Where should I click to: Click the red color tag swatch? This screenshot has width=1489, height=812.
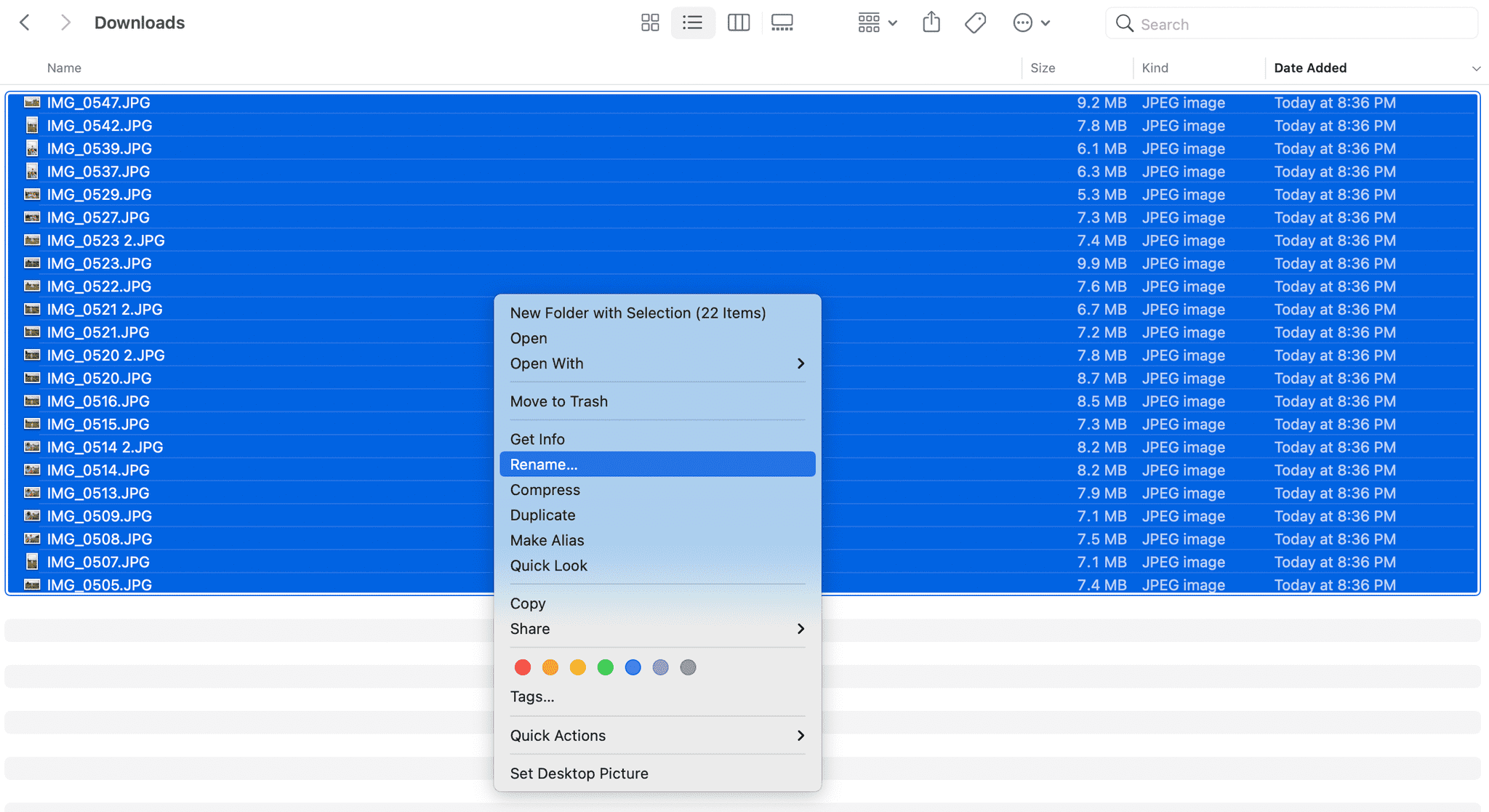[521, 666]
